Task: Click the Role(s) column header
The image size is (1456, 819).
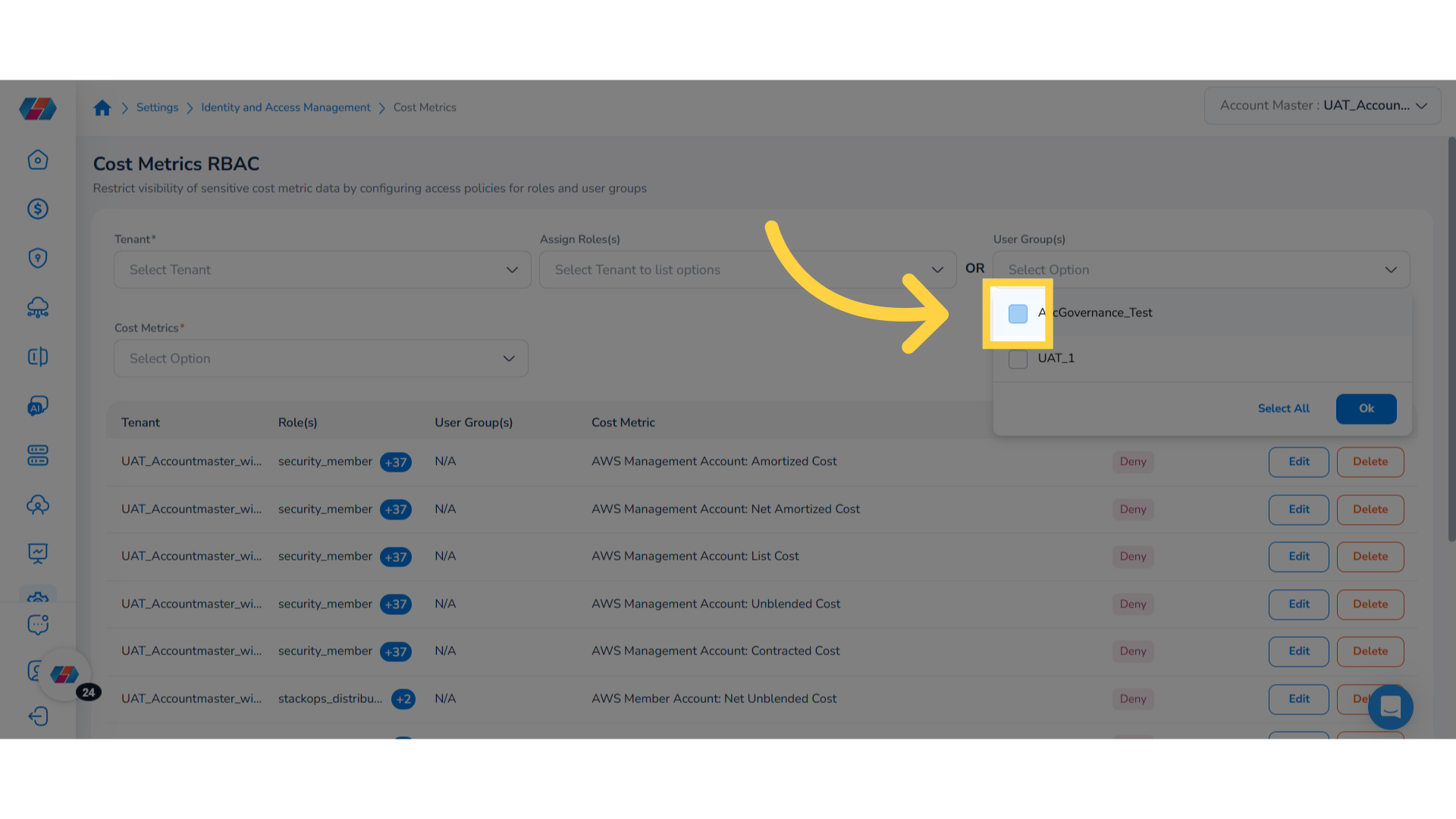Action: coord(297,422)
